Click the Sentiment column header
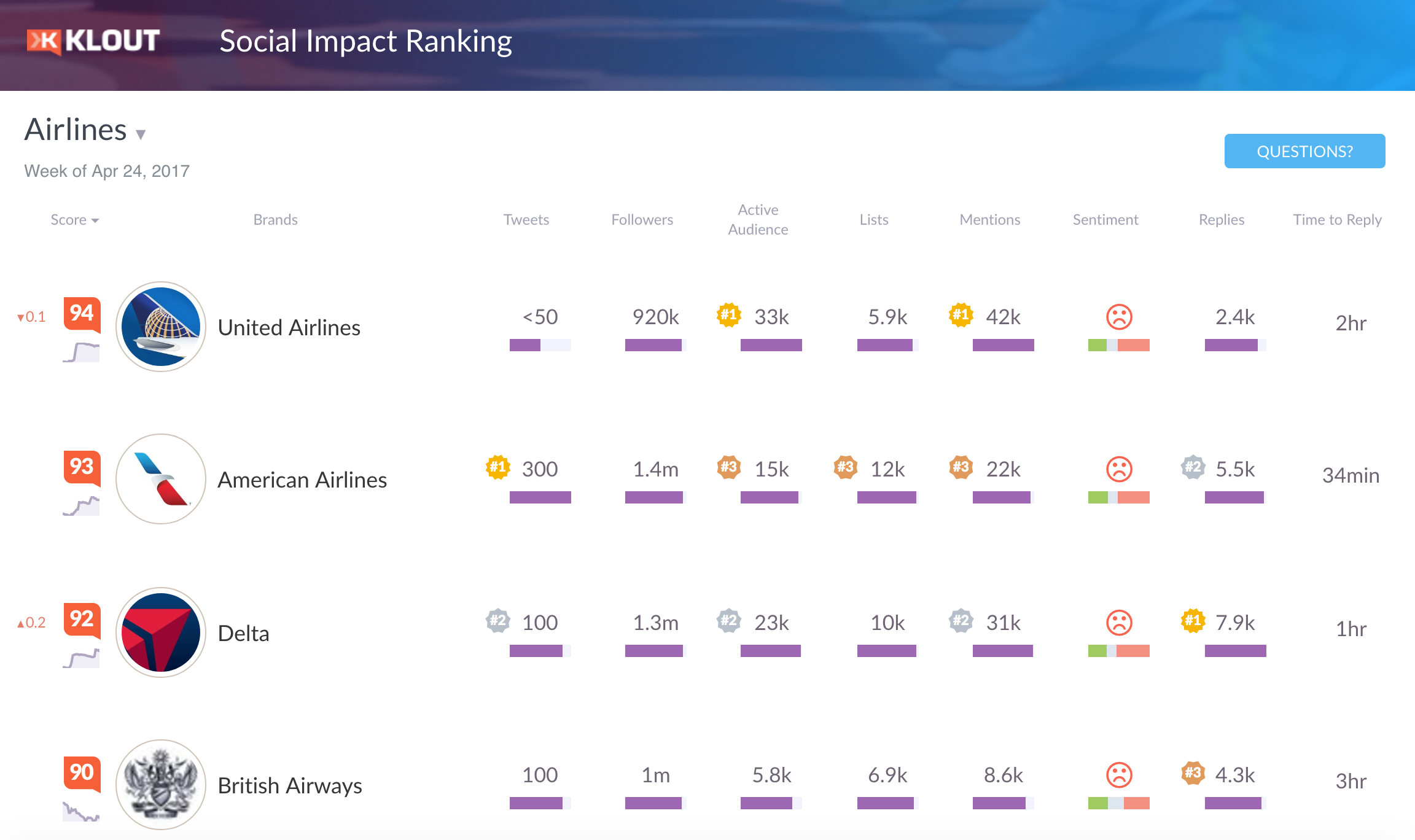This screenshot has width=1415, height=840. point(1105,220)
